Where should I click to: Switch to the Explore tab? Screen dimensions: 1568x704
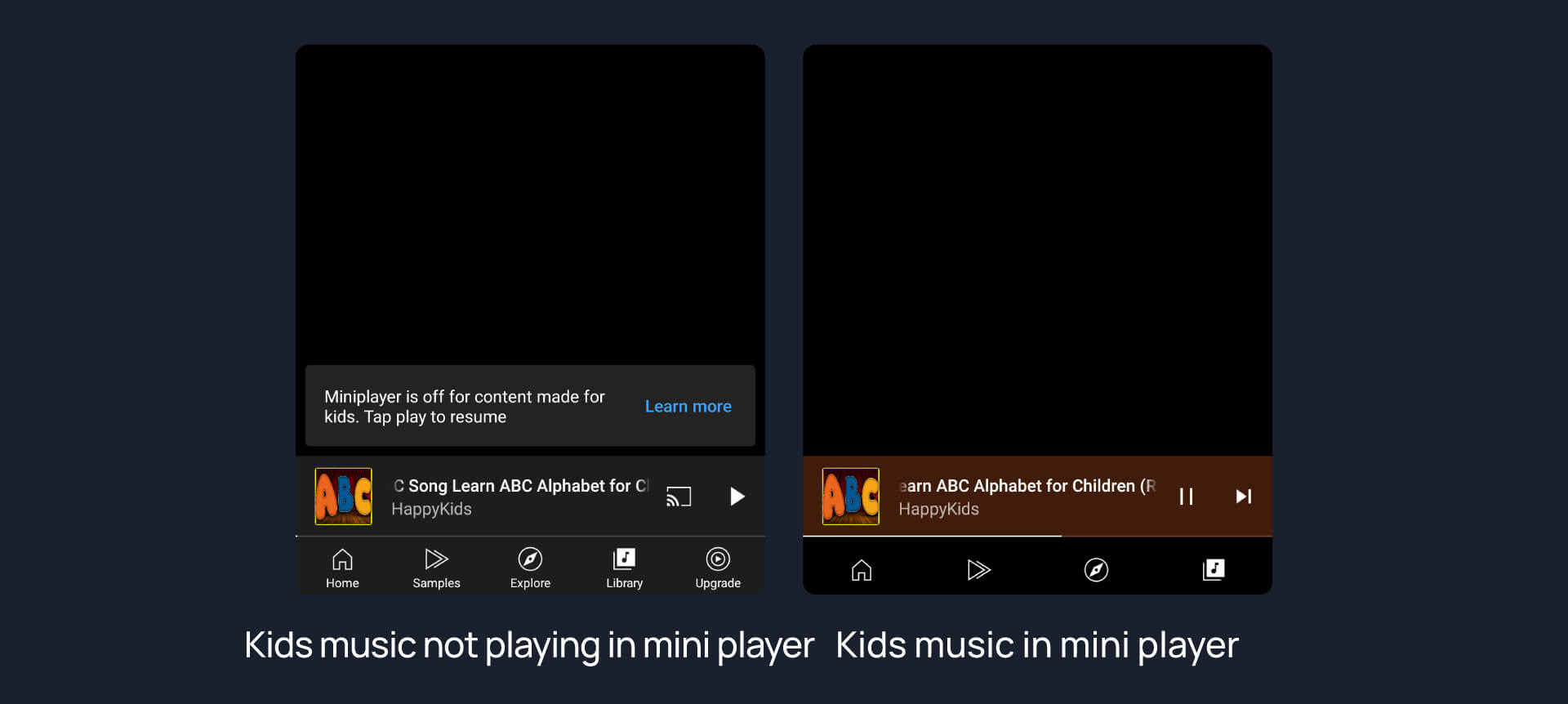pyautogui.click(x=530, y=568)
